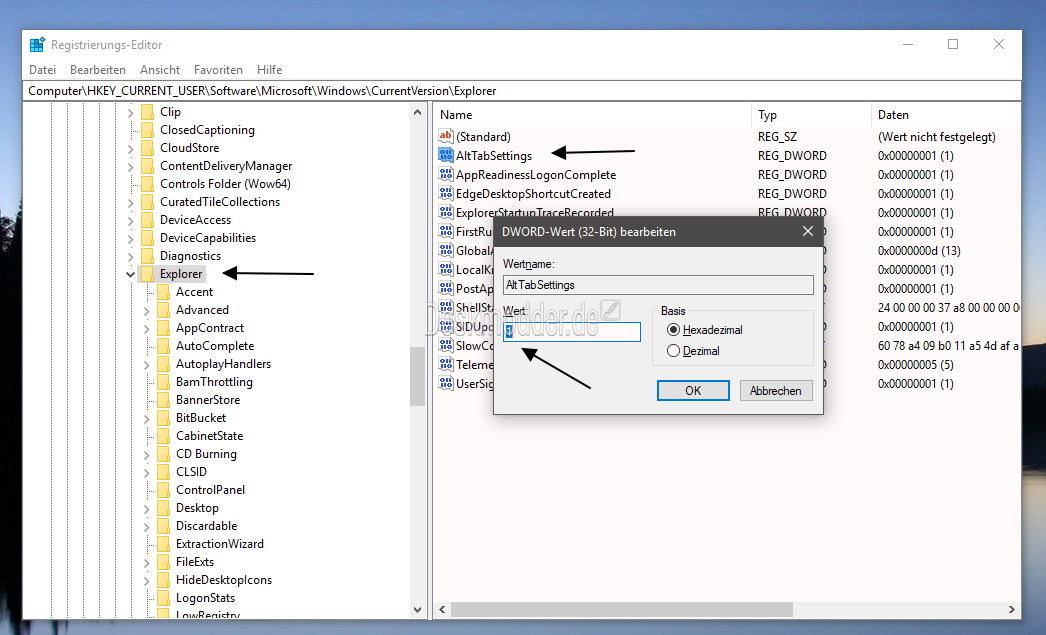Select the DeviceCapabilities key
The width and height of the screenshot is (1046, 635).
[207, 237]
